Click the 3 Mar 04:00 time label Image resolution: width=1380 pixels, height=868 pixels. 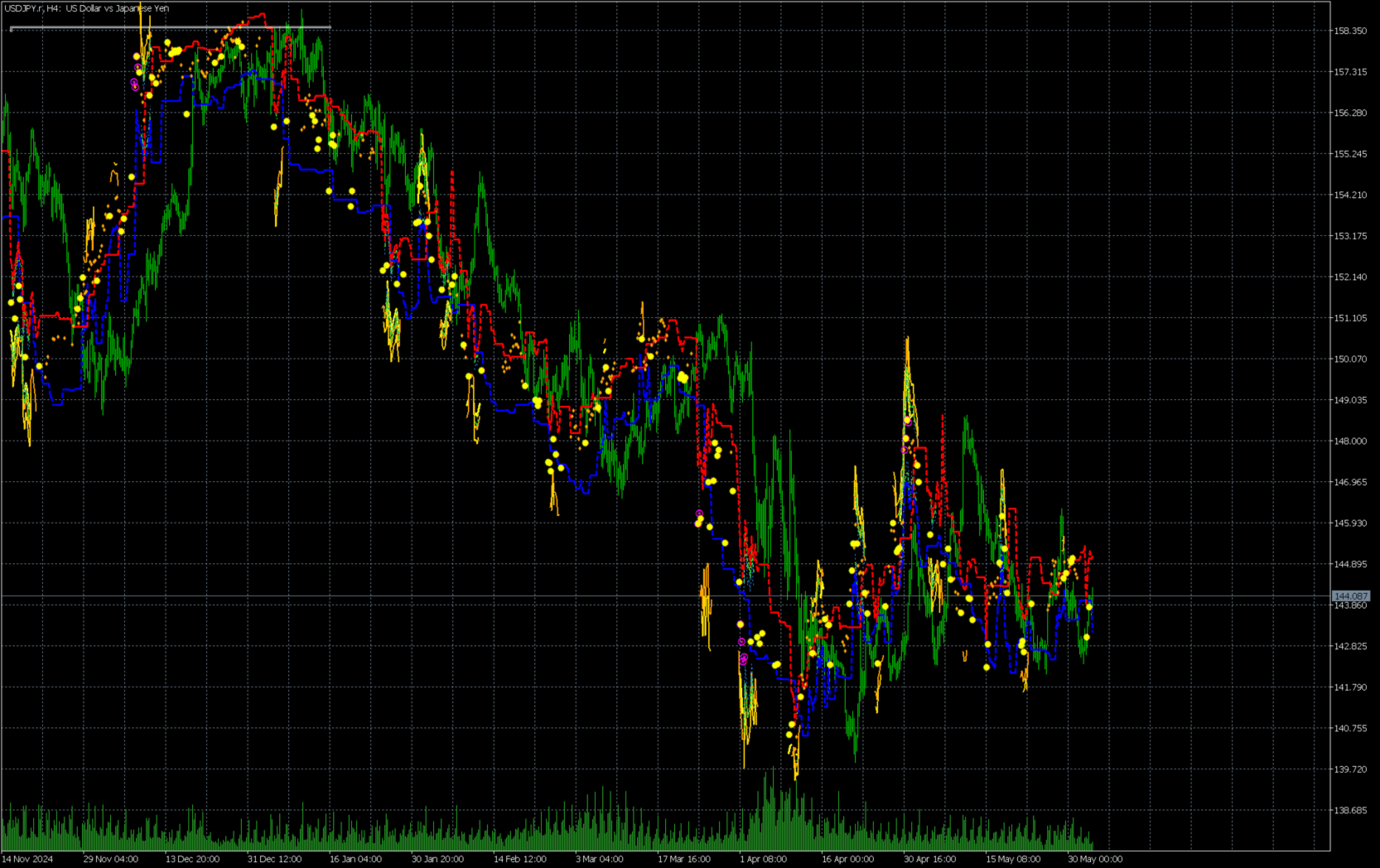coord(600,859)
